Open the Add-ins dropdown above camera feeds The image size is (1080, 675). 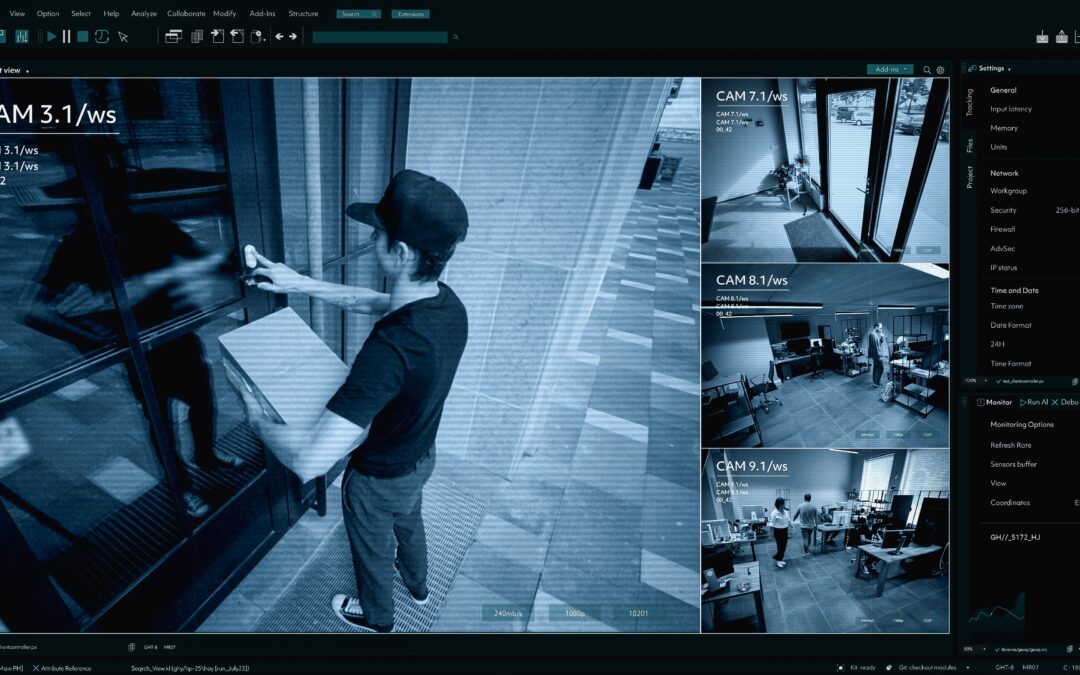(890, 70)
